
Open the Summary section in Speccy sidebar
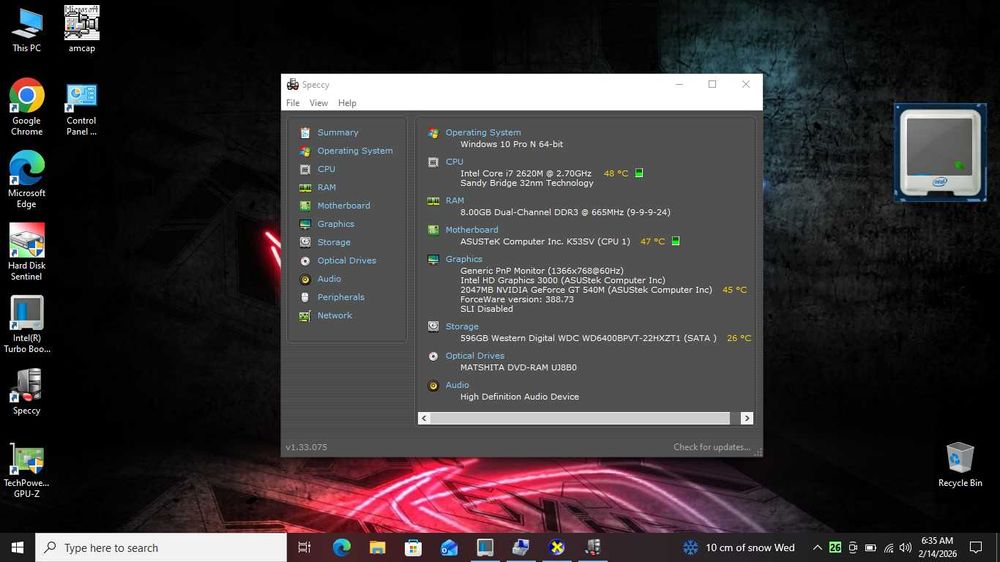337,133
